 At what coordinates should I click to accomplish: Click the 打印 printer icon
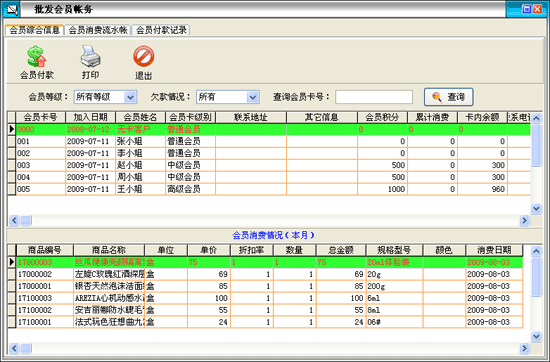(x=90, y=56)
